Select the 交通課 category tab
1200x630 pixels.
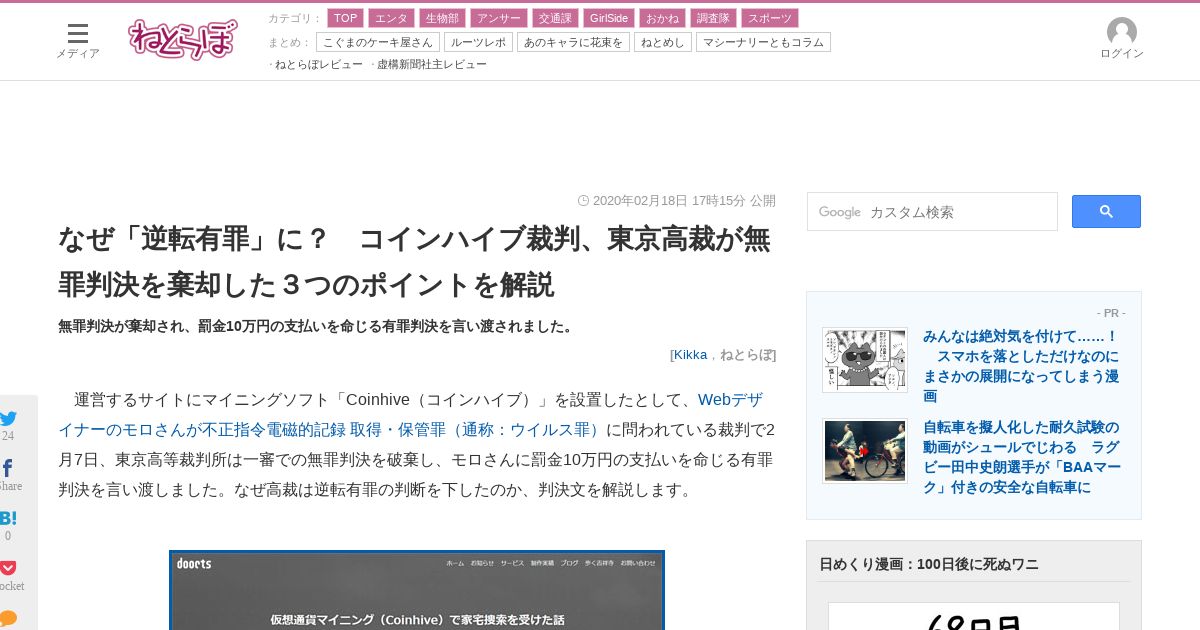click(x=555, y=18)
